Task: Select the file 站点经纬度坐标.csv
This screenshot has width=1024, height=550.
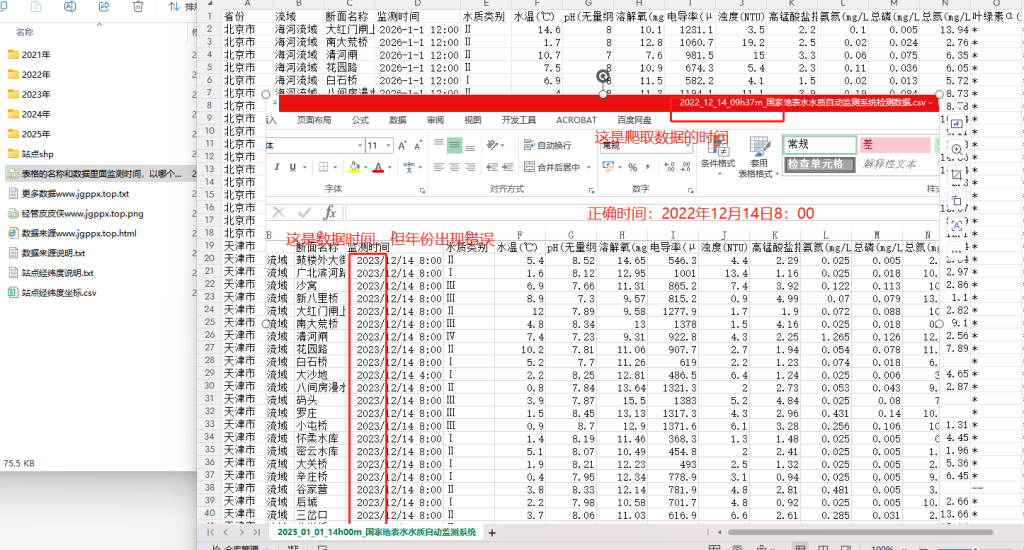Action: click(52, 293)
